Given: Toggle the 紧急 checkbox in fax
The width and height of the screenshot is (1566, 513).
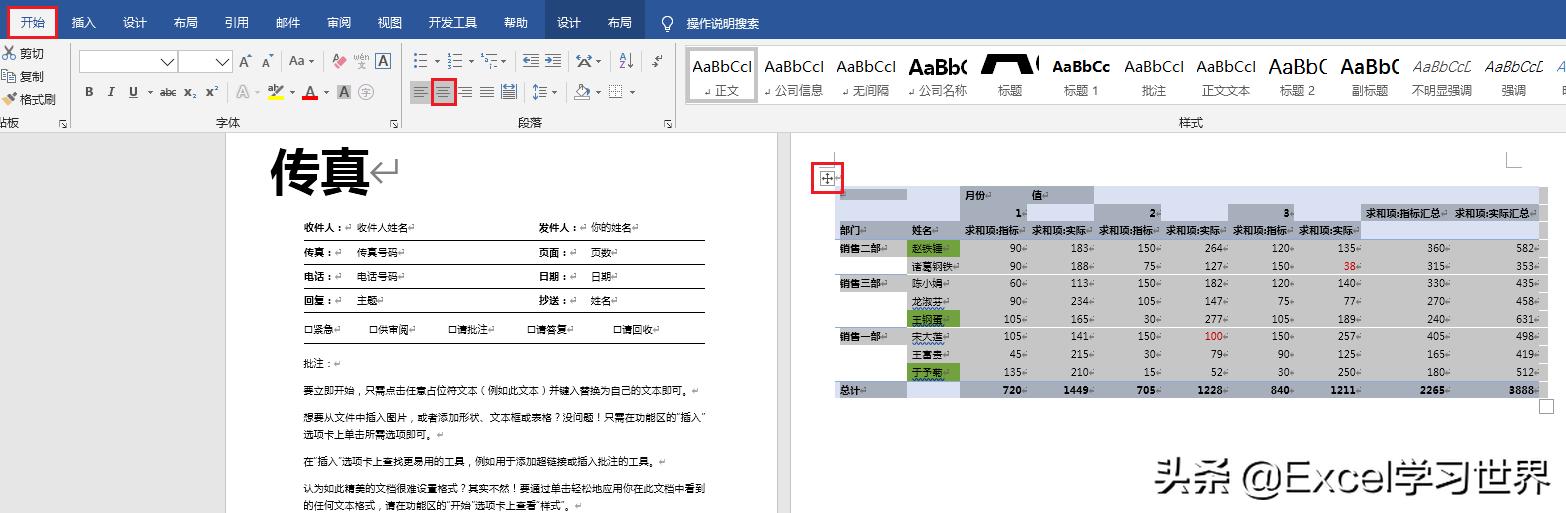Looking at the screenshot, I should (308, 329).
